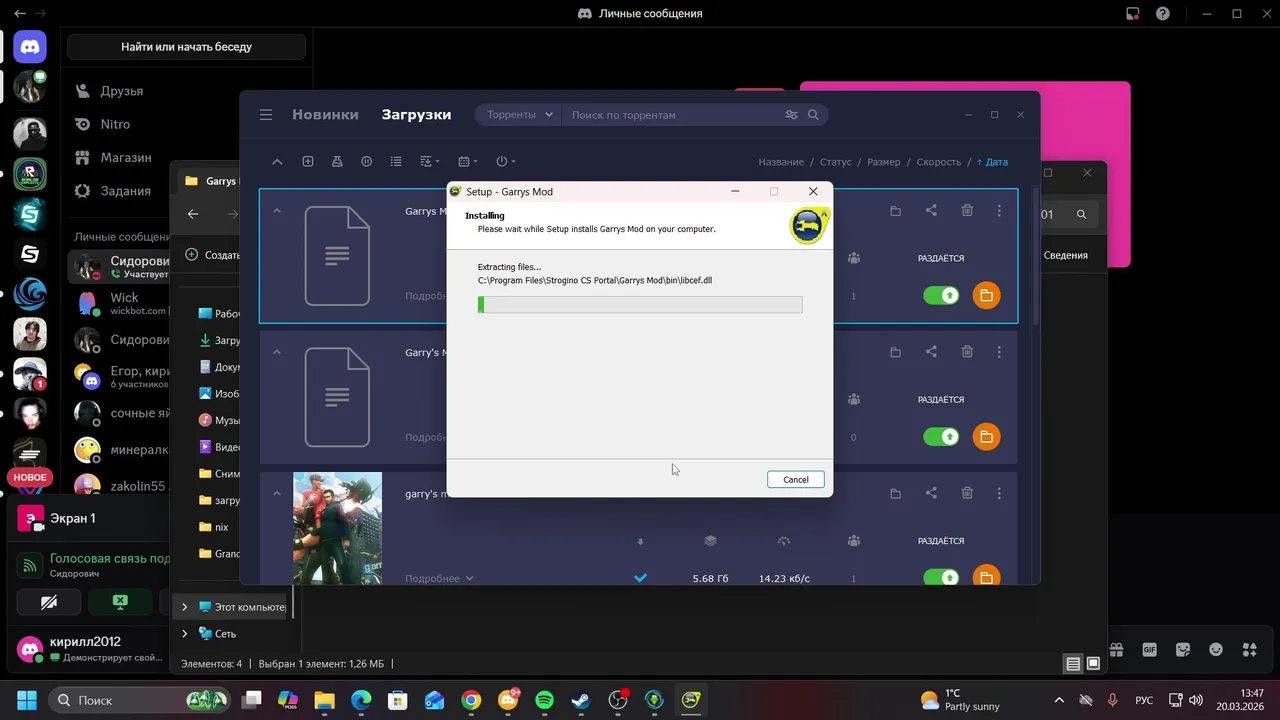Open the download list options dropdown
1280x720 pixels.
(429, 162)
